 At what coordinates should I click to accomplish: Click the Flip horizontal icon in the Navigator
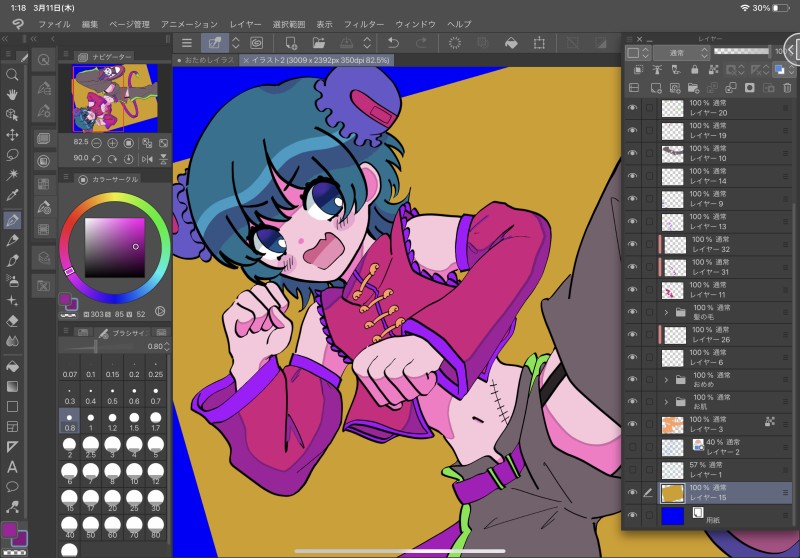[x=147, y=159]
